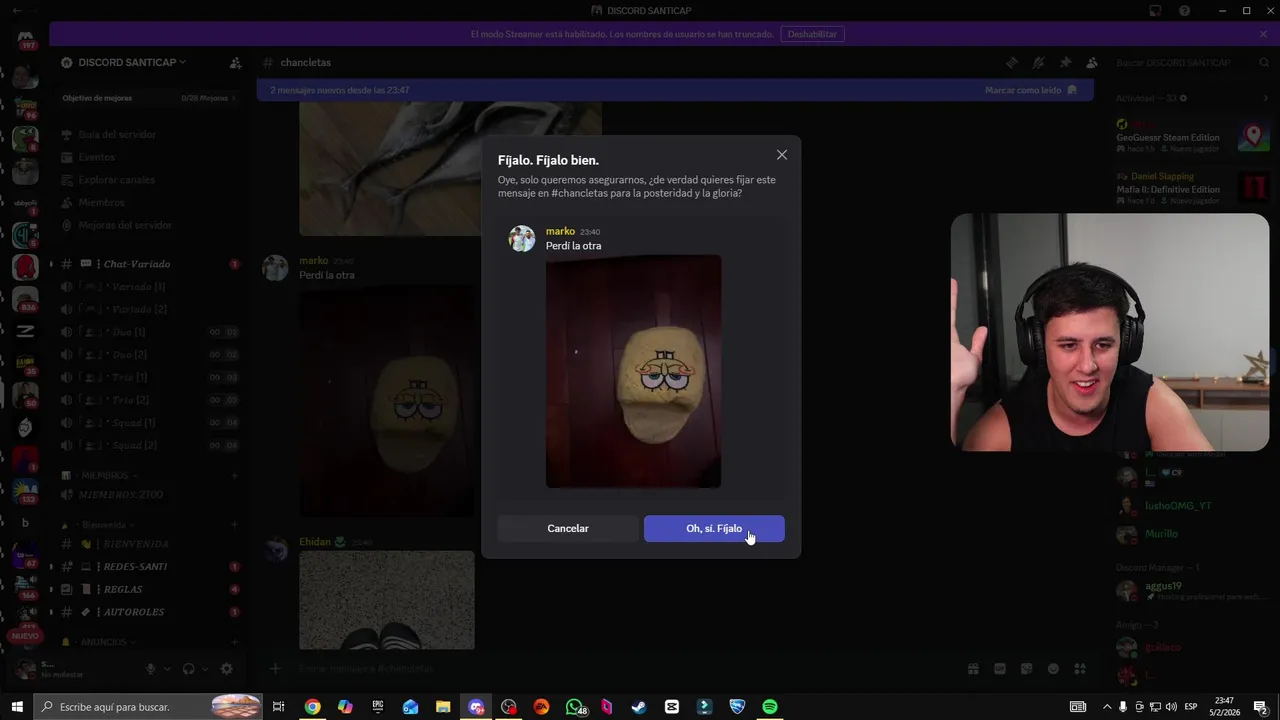1280x720 pixels.
Task: Open the slipper image in the pin dialog
Action: [x=633, y=371]
